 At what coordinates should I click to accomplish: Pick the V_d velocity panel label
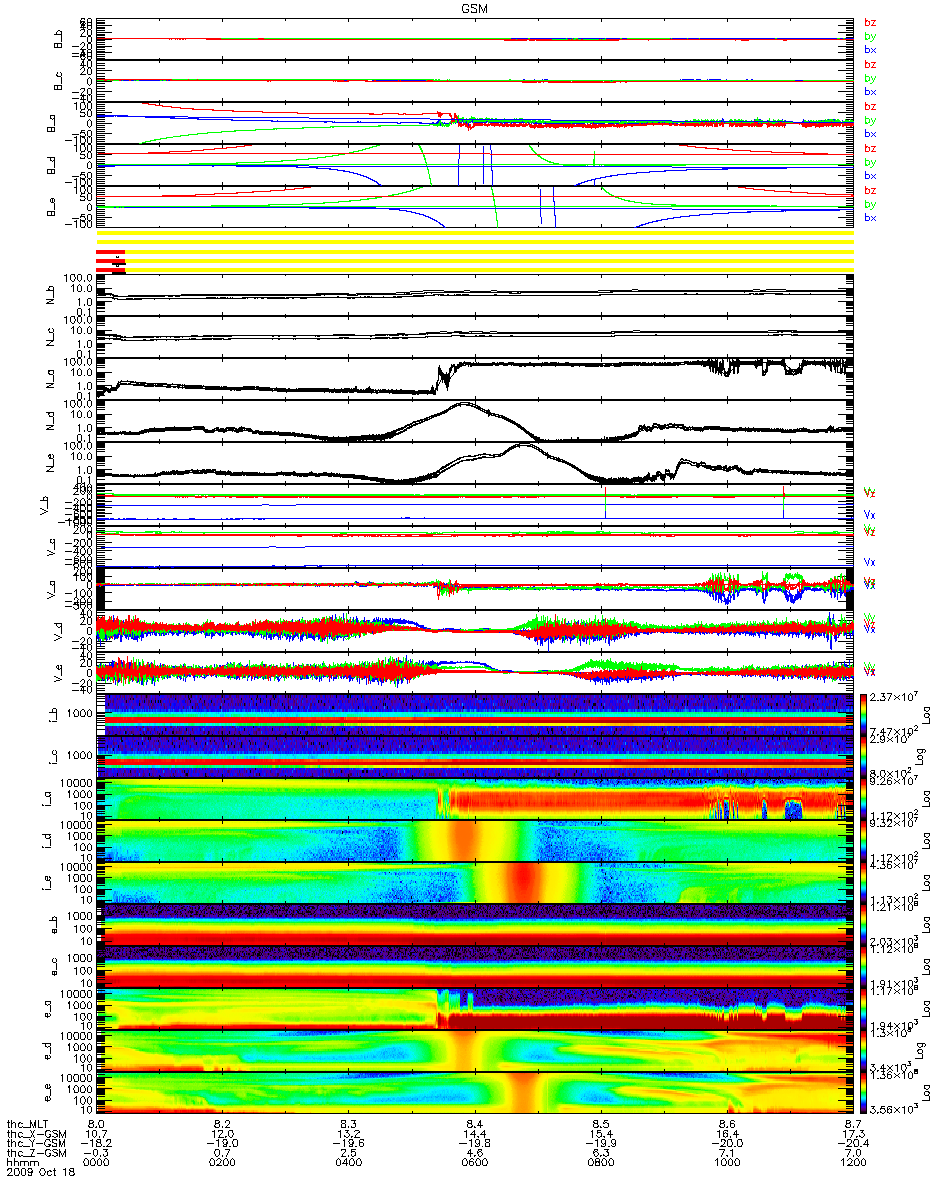[x=59, y=632]
